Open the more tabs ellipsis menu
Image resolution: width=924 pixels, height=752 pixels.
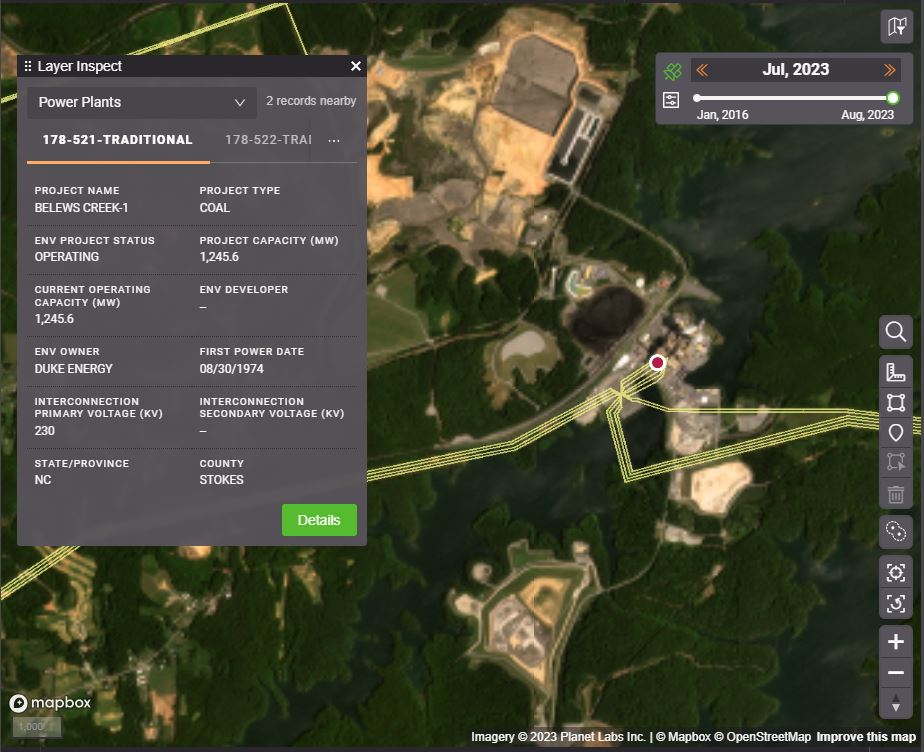point(334,141)
